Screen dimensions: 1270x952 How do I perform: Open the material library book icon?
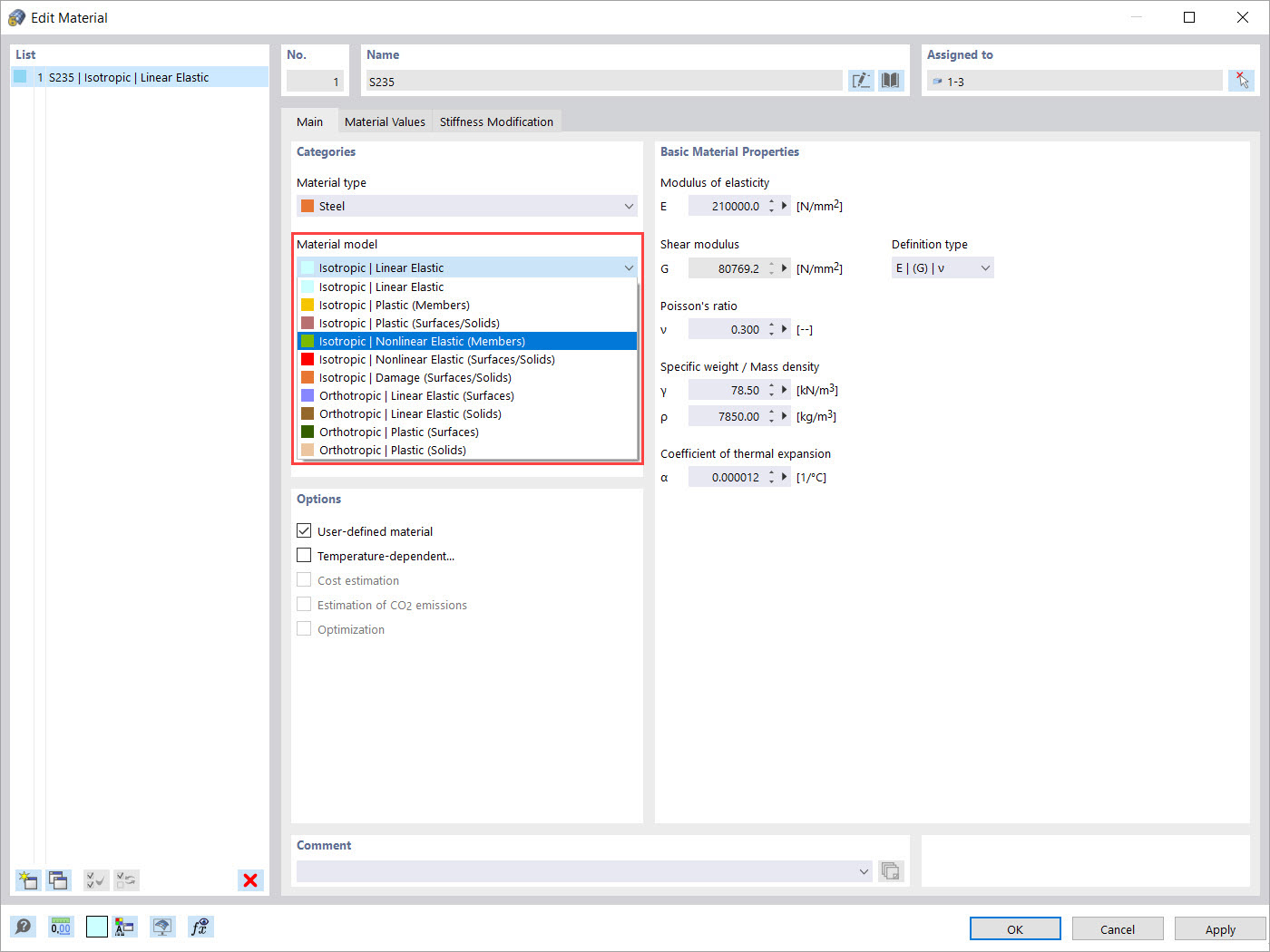point(891,81)
